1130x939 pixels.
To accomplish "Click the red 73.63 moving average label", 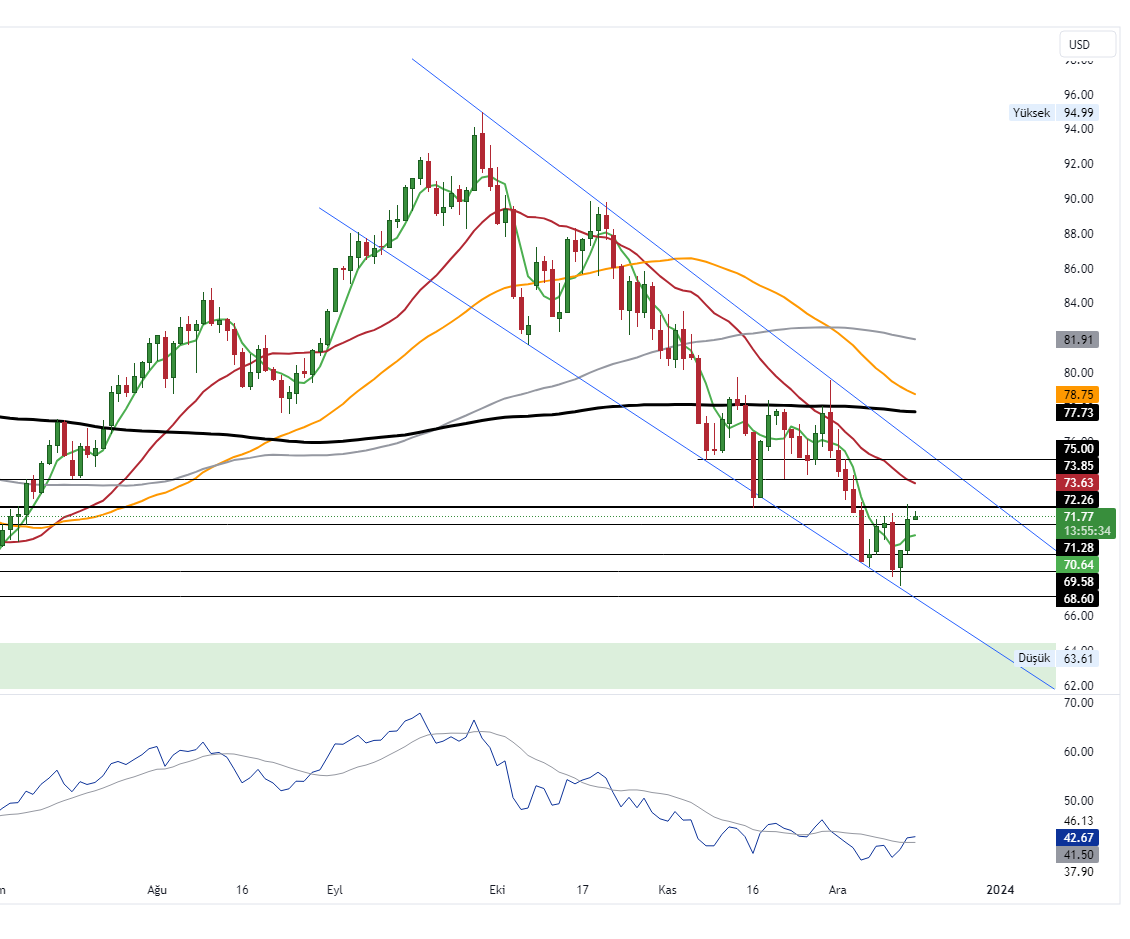I will tap(1076, 482).
